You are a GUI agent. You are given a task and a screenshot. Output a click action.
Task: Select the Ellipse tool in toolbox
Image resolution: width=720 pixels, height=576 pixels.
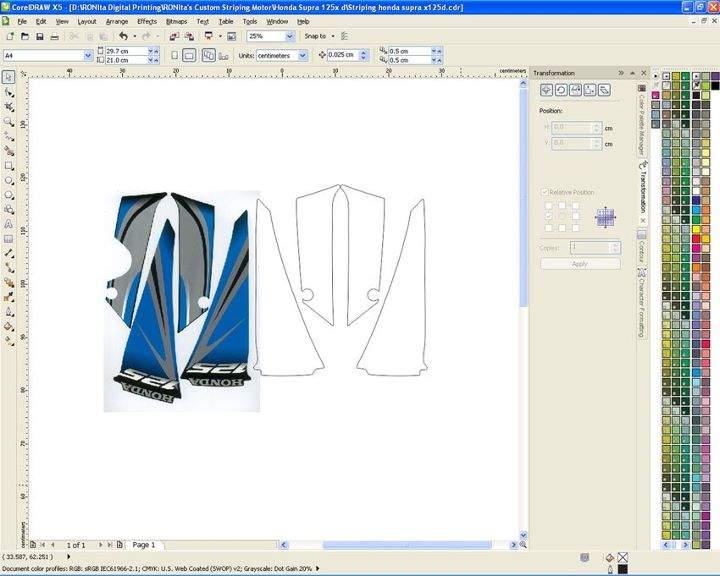point(8,181)
